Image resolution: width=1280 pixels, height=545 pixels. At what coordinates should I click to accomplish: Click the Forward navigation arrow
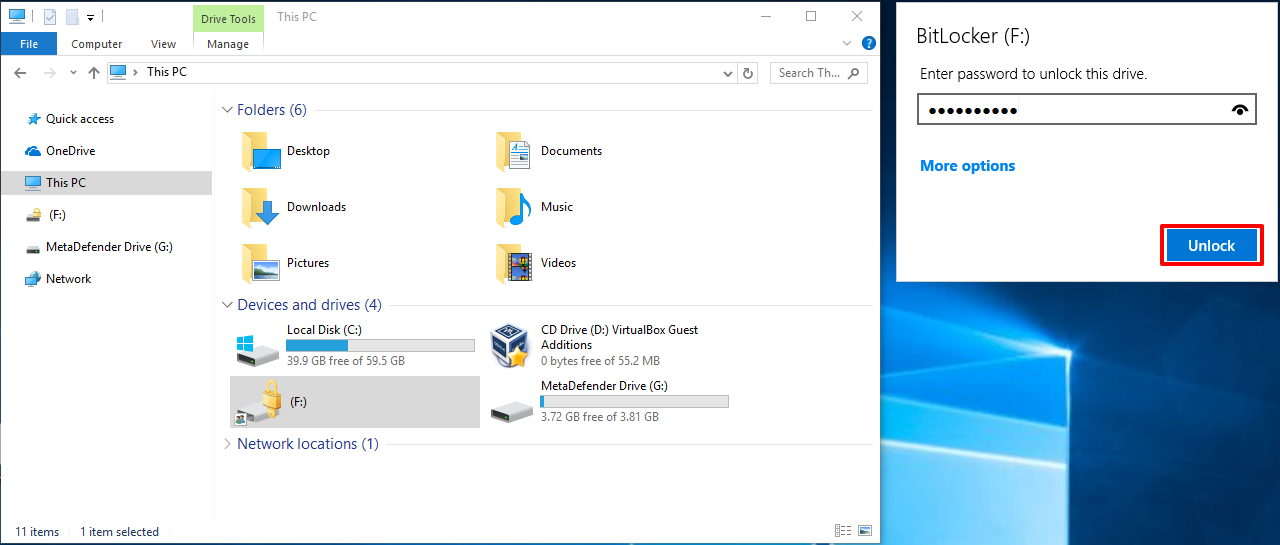point(49,73)
